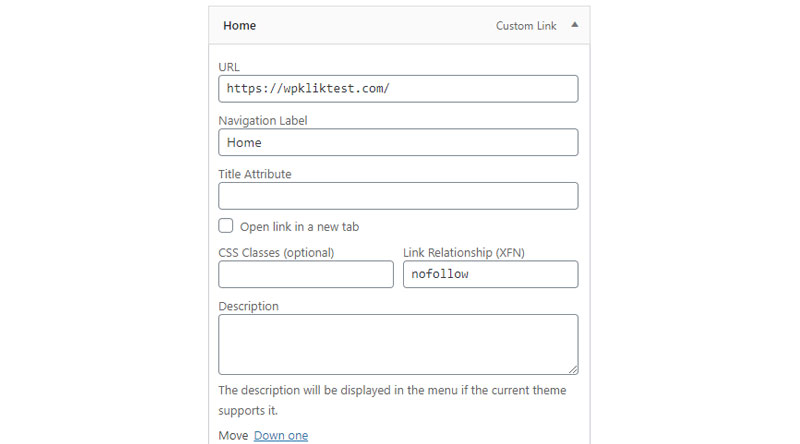This screenshot has width=800, height=444.
Task: Click the 'Open link in a new tab' text
Action: point(299,227)
